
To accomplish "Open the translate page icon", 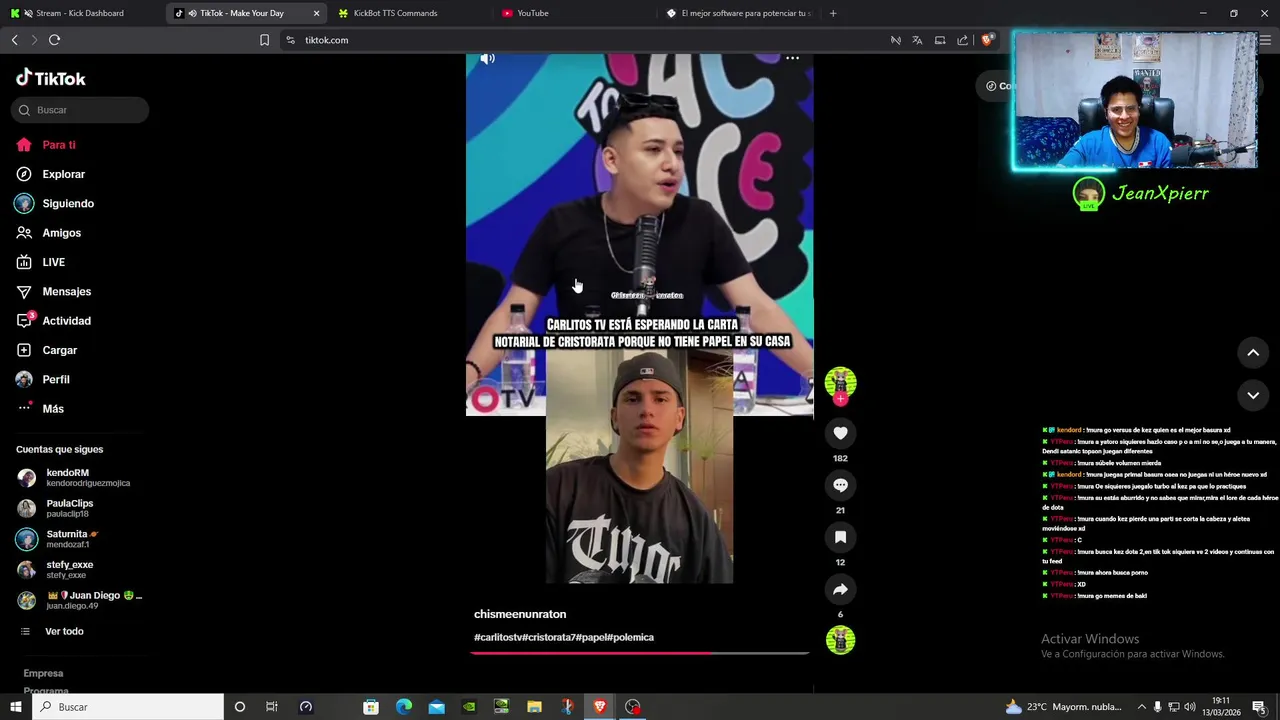I will (x=917, y=40).
